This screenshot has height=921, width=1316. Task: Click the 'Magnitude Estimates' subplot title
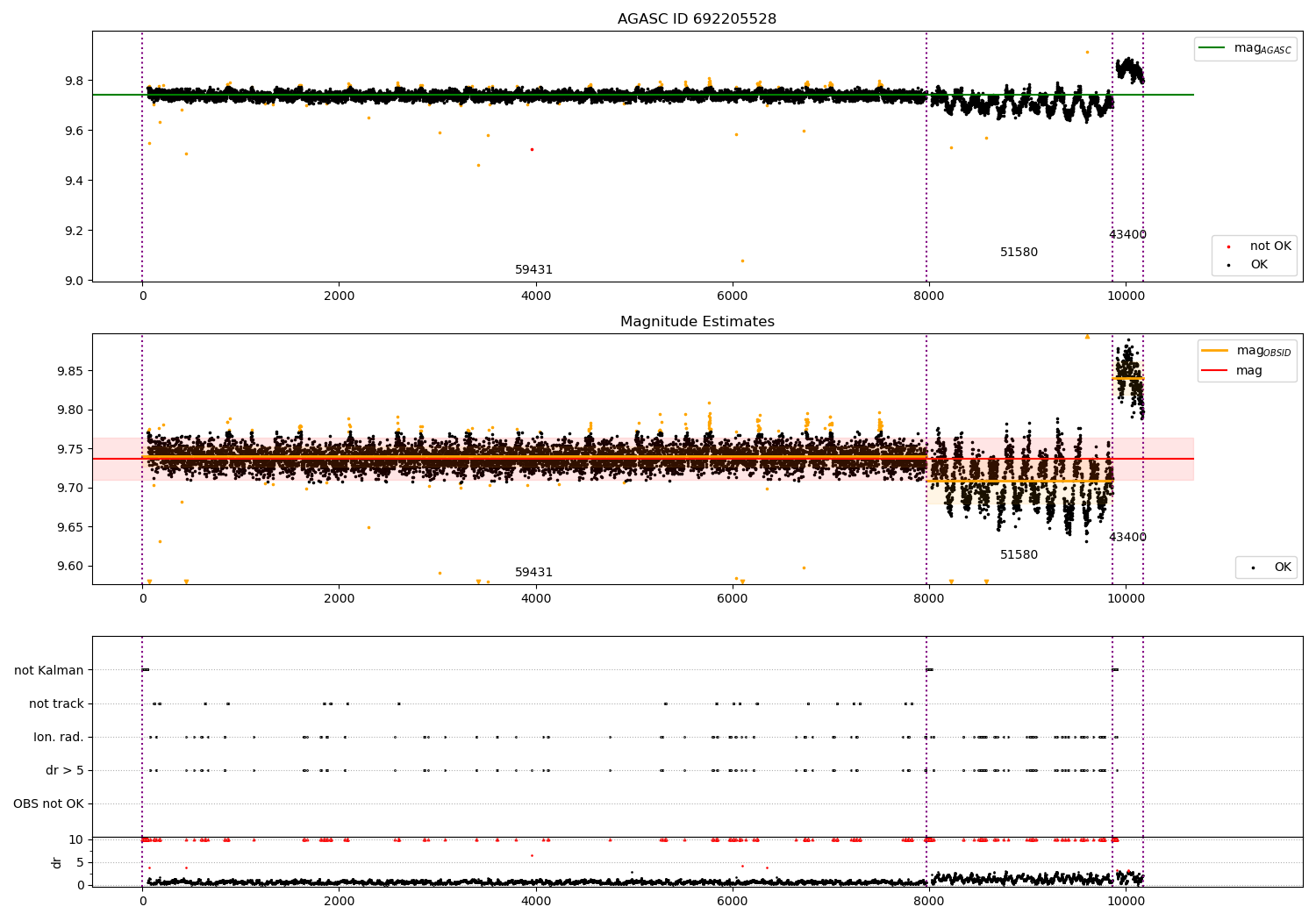coord(697,321)
